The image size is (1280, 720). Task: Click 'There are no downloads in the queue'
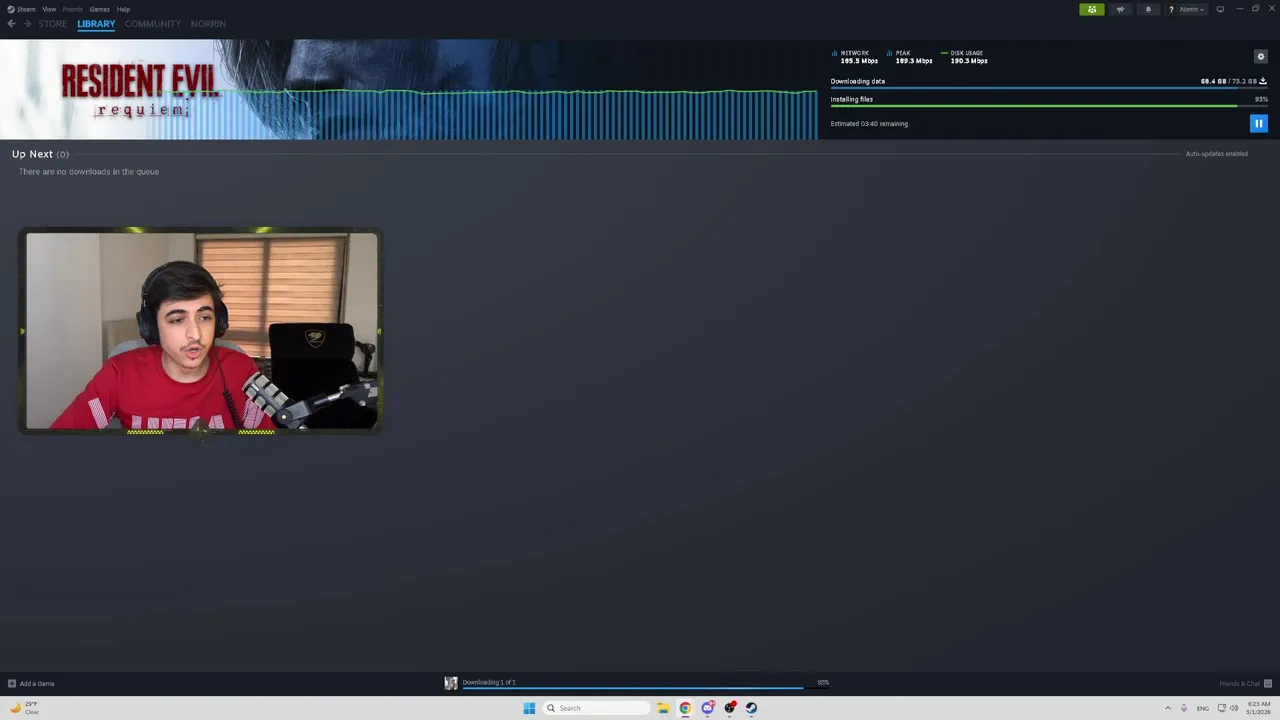click(89, 172)
